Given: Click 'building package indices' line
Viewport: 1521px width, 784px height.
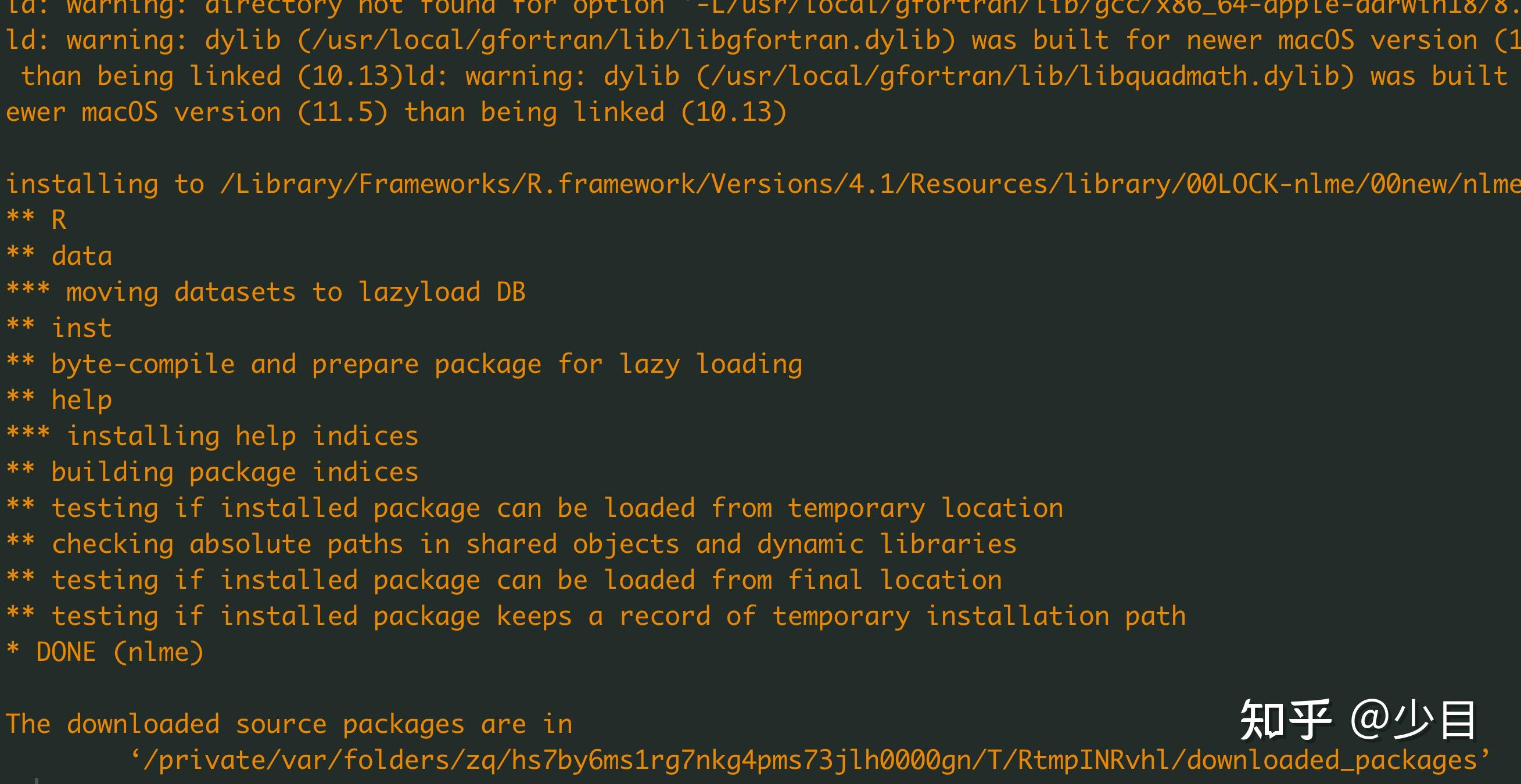Looking at the screenshot, I should pyautogui.click(x=213, y=472).
